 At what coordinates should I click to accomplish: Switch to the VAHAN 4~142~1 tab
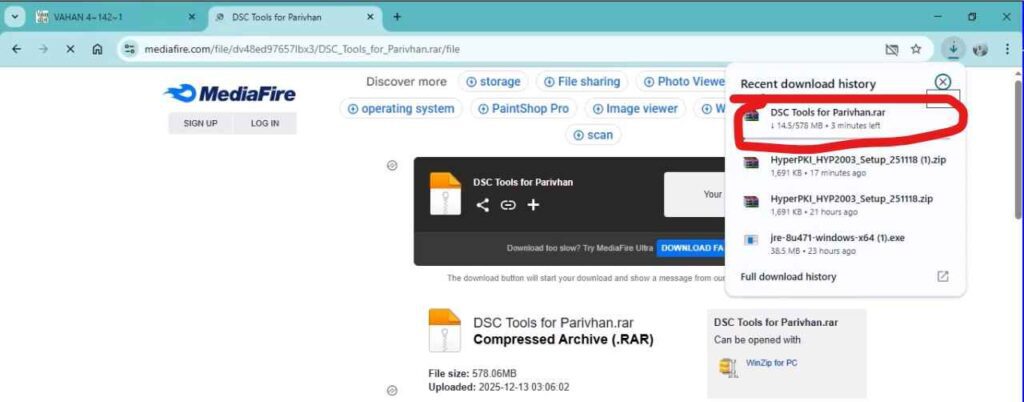[116, 17]
